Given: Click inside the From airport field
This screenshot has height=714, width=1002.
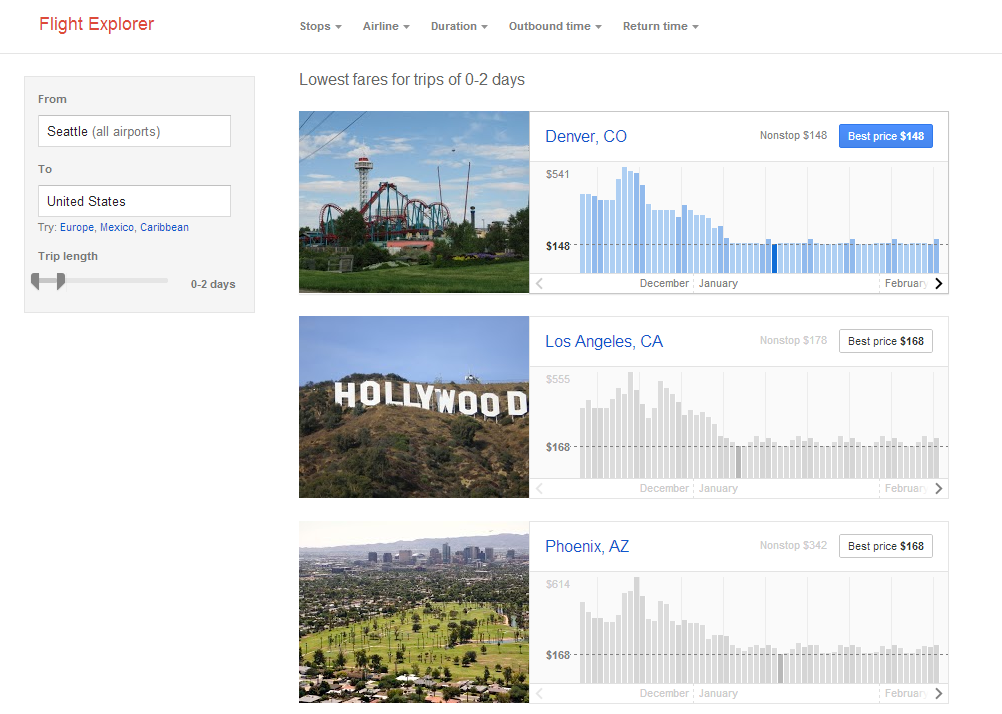Looking at the screenshot, I should (x=134, y=131).
